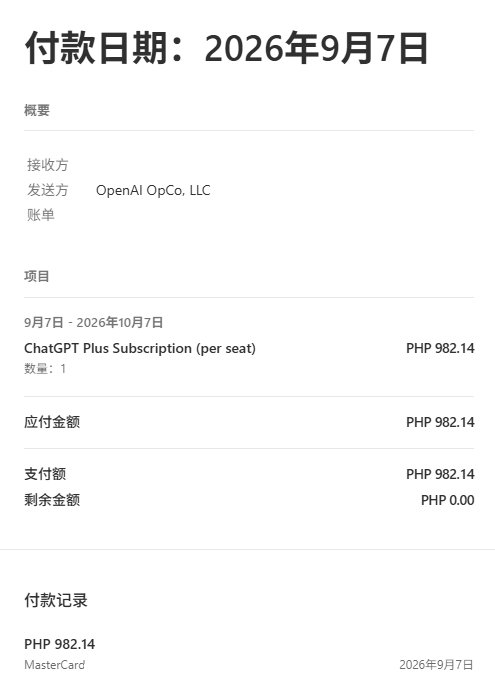The width and height of the screenshot is (495, 689).
Task: Select the 剩余金额 label
Action: click(x=52, y=500)
